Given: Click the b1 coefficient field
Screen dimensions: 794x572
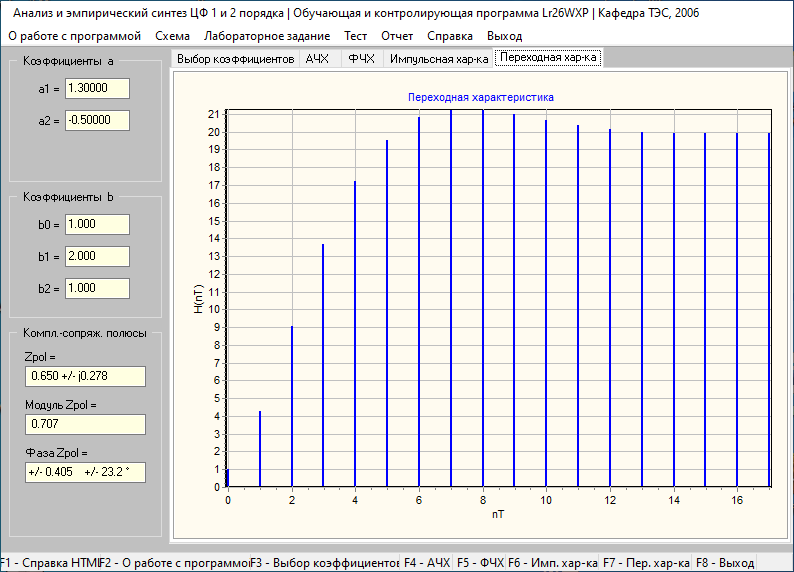Looking at the screenshot, I should [x=97, y=256].
